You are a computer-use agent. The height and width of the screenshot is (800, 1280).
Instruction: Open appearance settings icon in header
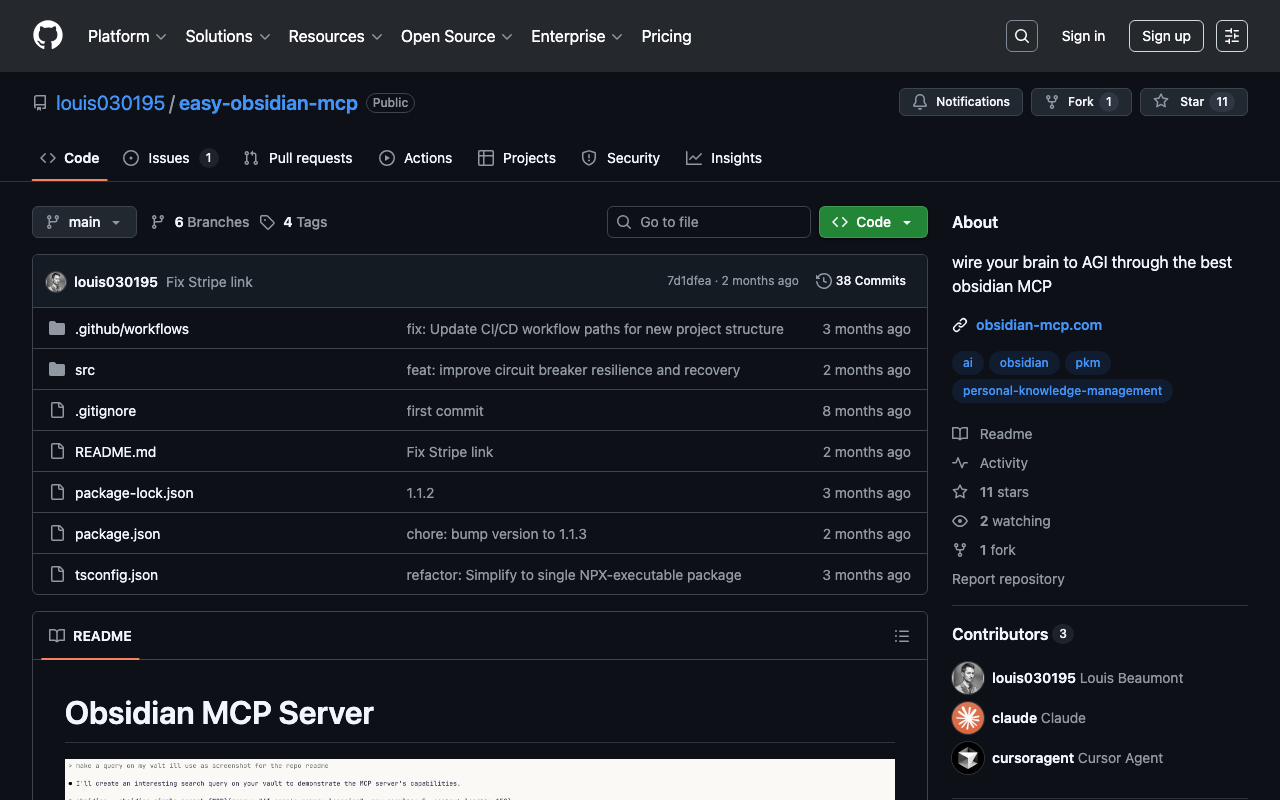pos(1231,36)
